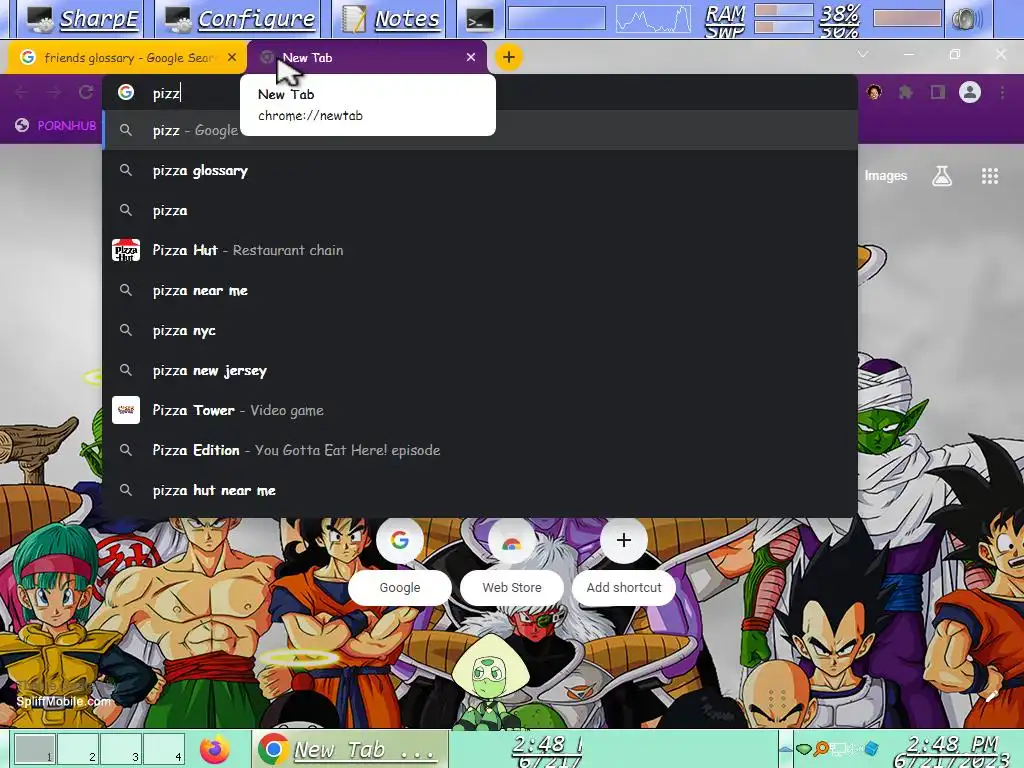Viewport: 1024px width, 768px height.
Task: Open Chrome three-dot menu
Action: coord(1002,92)
